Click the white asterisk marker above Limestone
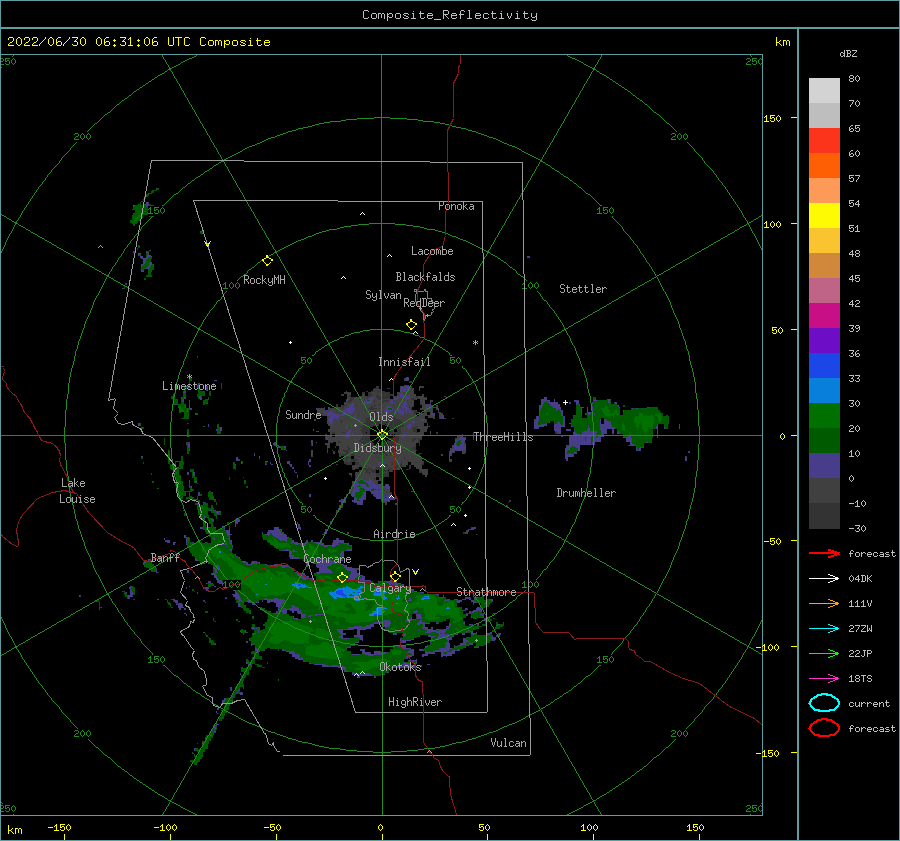This screenshot has width=900, height=841. (189, 377)
